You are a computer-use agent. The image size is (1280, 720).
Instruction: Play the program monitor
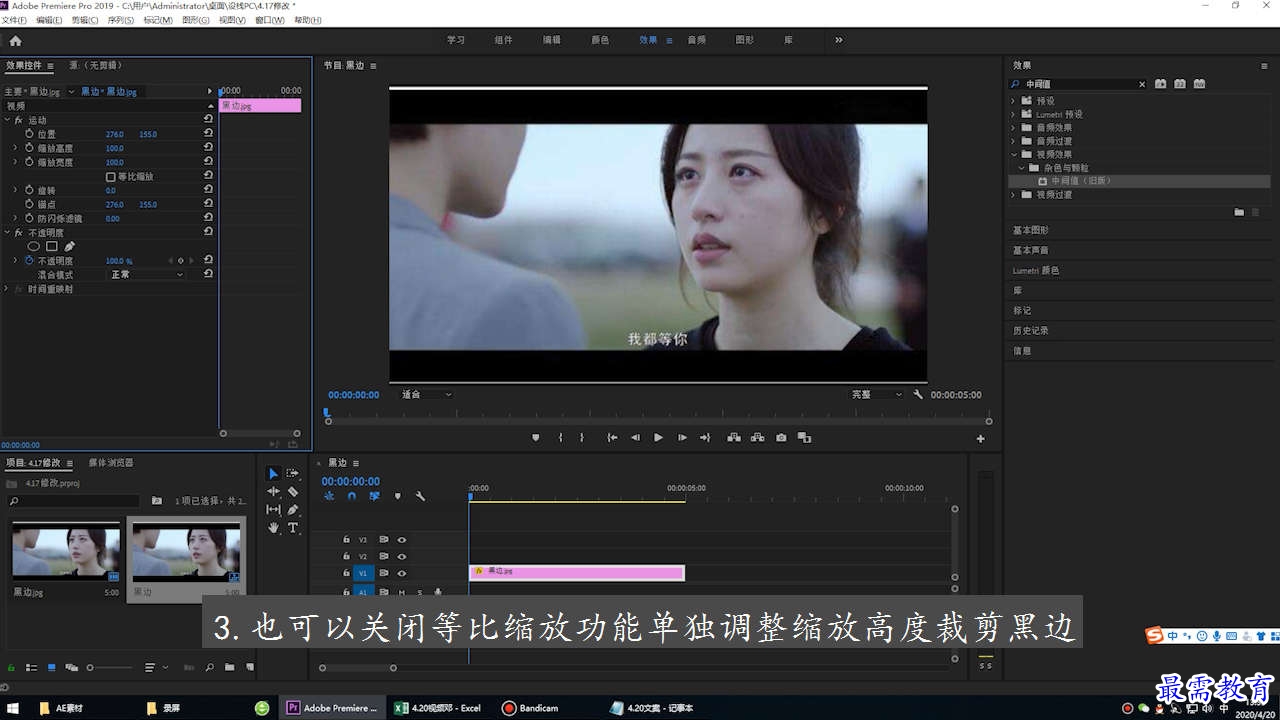[658, 438]
